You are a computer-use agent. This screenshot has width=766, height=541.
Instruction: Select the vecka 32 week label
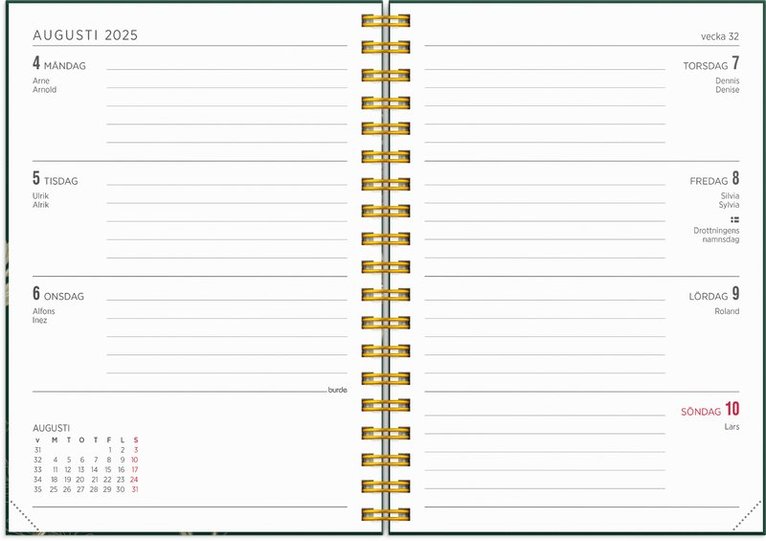click(719, 37)
